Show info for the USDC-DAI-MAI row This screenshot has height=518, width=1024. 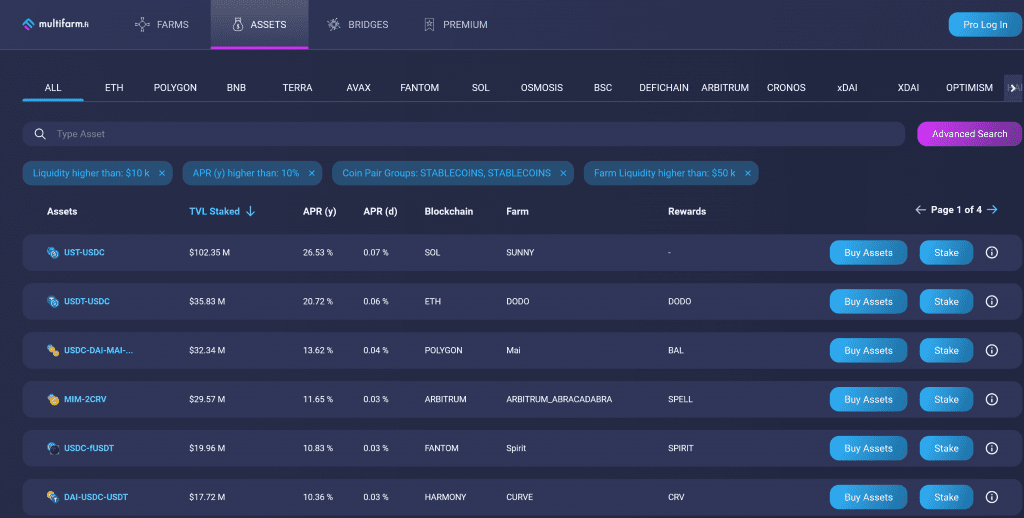991,351
